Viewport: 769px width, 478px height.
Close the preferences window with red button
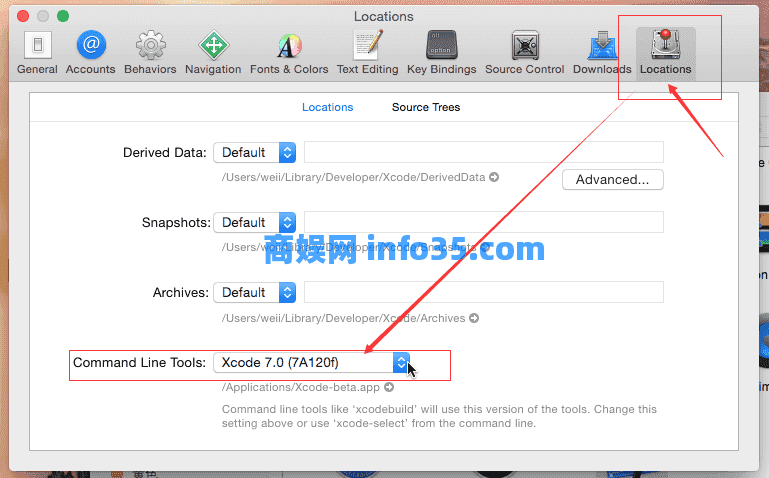(23, 16)
